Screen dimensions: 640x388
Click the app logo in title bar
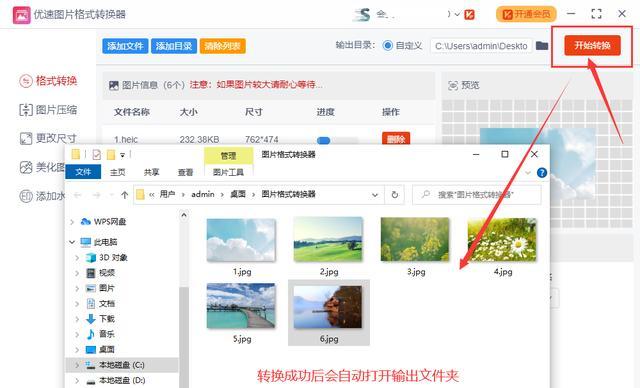click(21, 15)
